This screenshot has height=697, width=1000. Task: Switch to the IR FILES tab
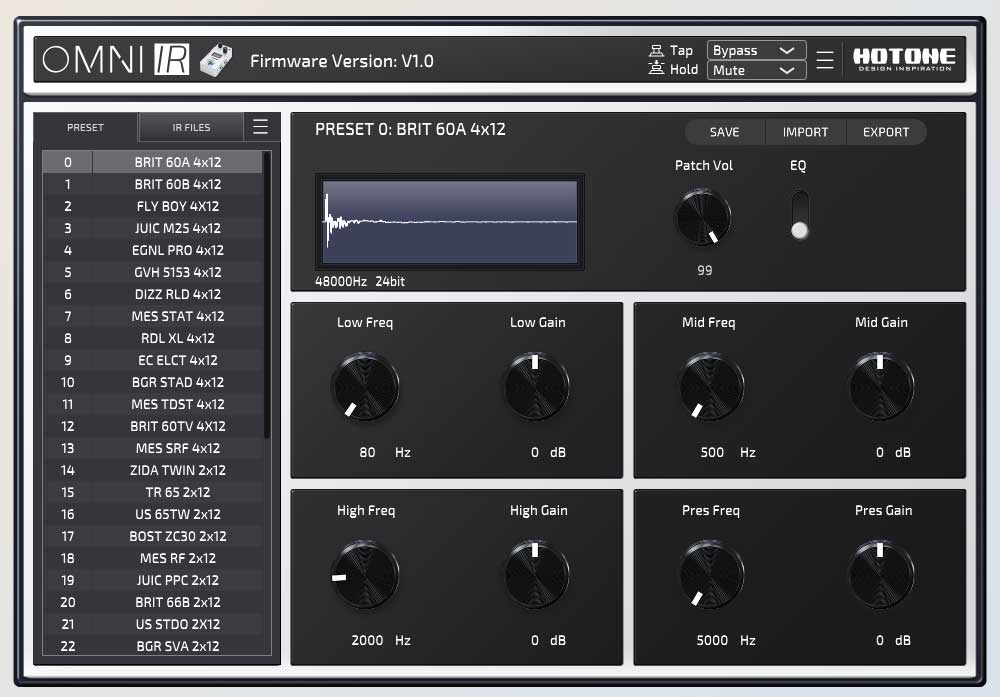coord(191,127)
